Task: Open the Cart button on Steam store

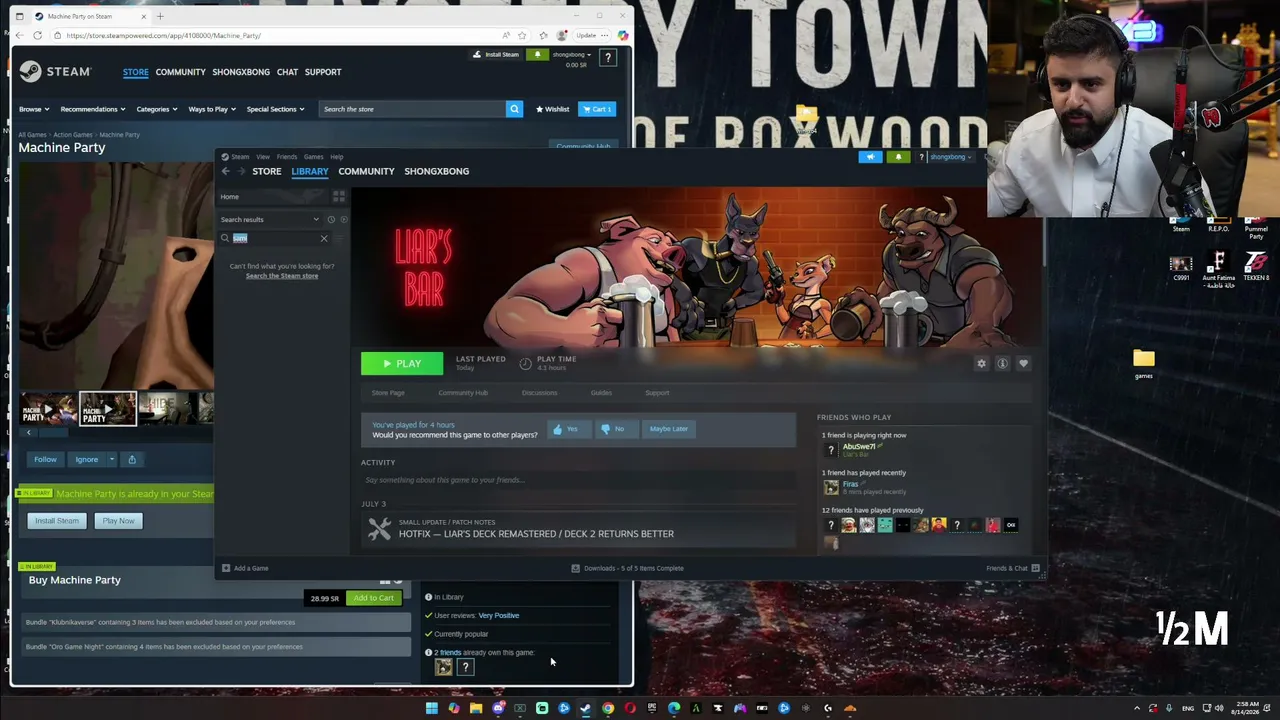Action: pos(597,109)
